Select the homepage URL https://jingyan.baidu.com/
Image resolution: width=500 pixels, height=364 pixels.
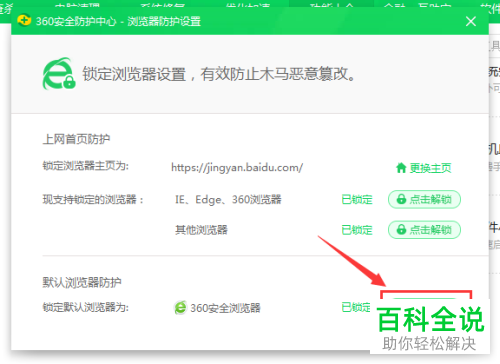click(x=237, y=167)
